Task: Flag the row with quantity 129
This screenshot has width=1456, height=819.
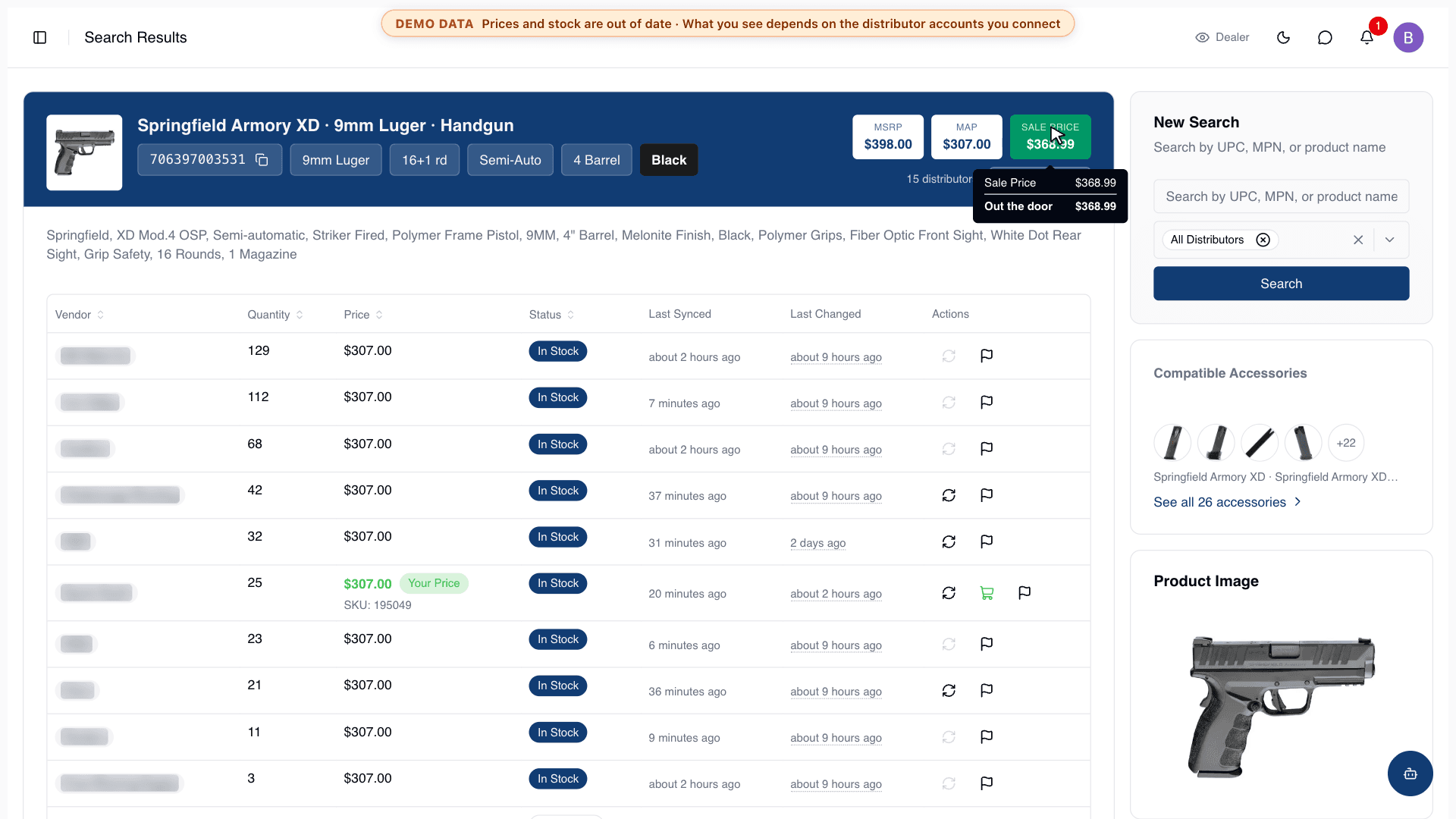Action: tap(987, 356)
